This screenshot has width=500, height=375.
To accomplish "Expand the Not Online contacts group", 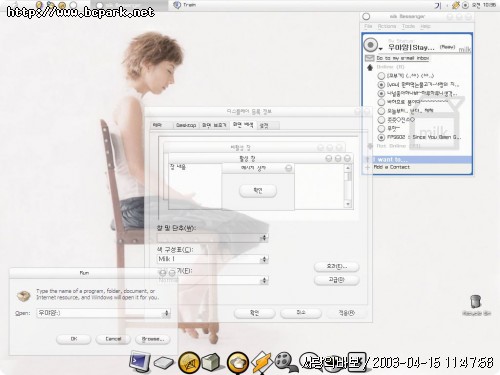I will [x=369, y=146].
